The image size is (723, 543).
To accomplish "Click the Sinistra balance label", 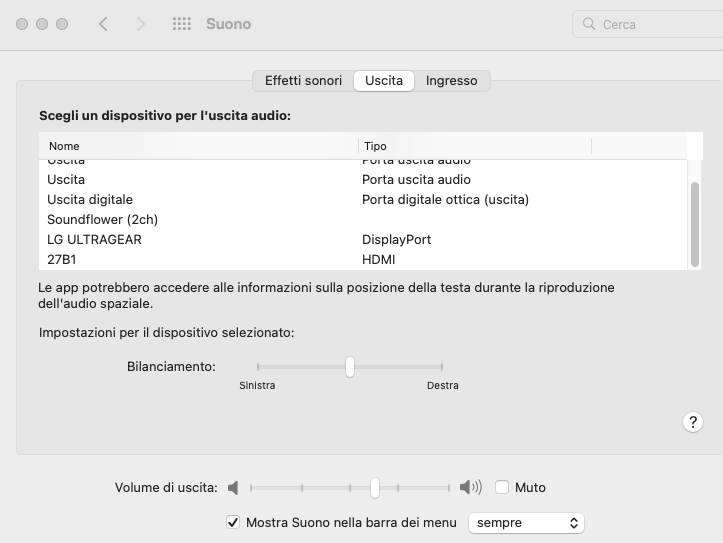I will tap(257, 385).
